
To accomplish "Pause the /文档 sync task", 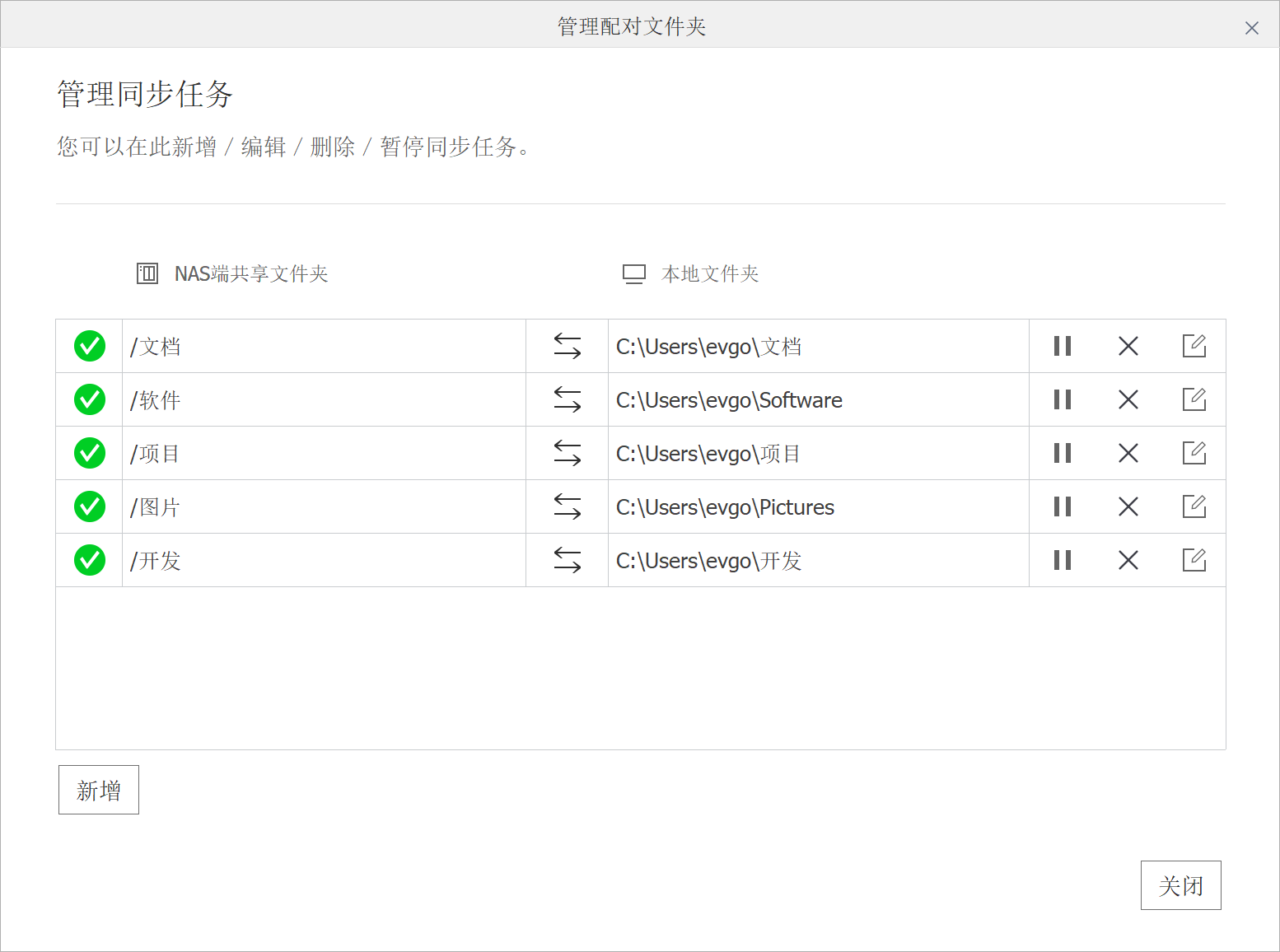I will pyautogui.click(x=1063, y=346).
